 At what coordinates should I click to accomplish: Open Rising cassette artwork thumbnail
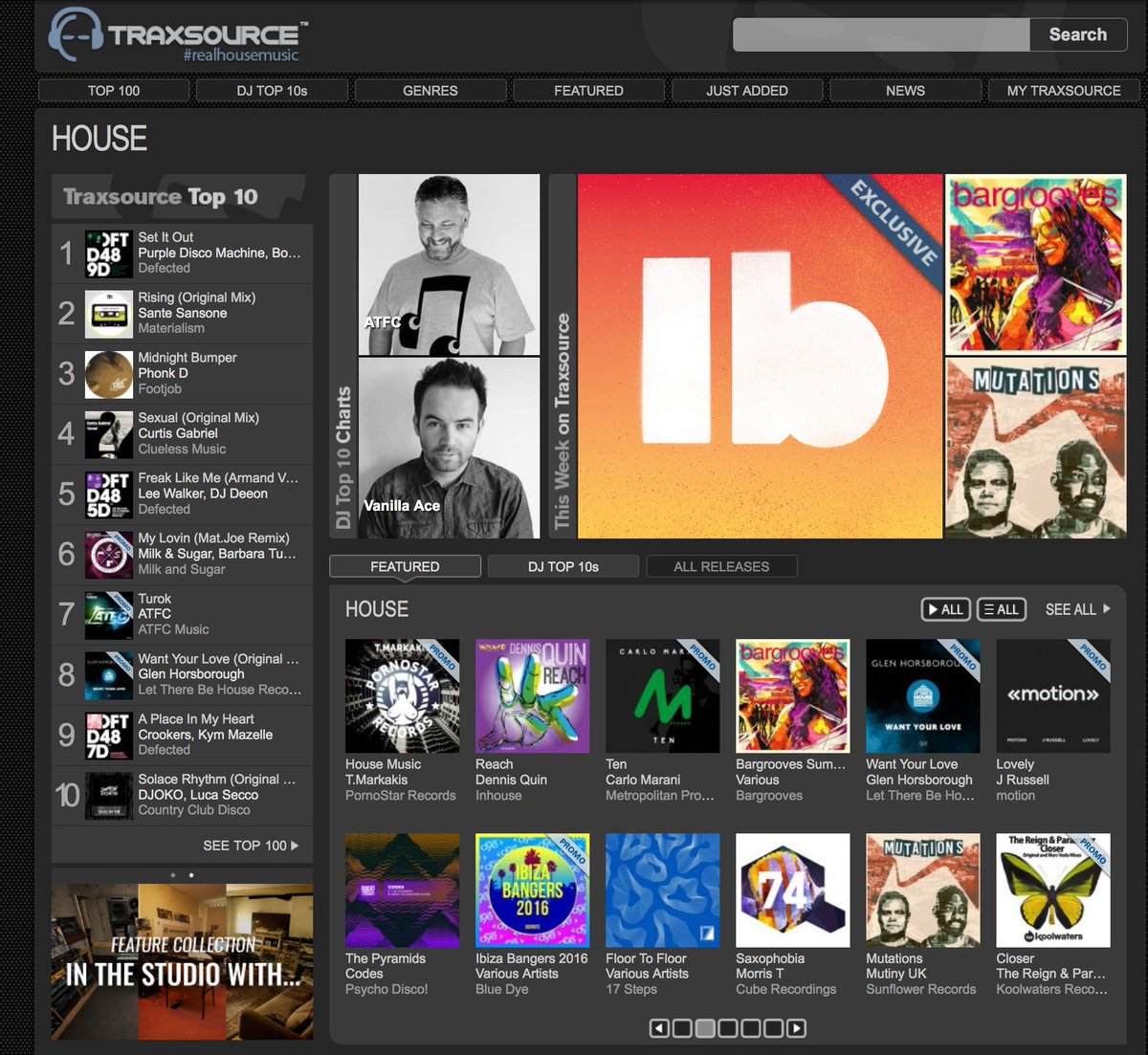[109, 314]
